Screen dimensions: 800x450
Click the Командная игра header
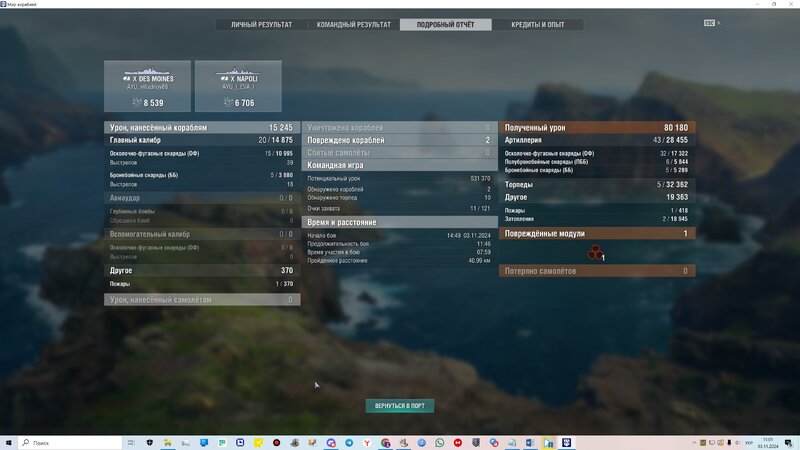point(399,165)
